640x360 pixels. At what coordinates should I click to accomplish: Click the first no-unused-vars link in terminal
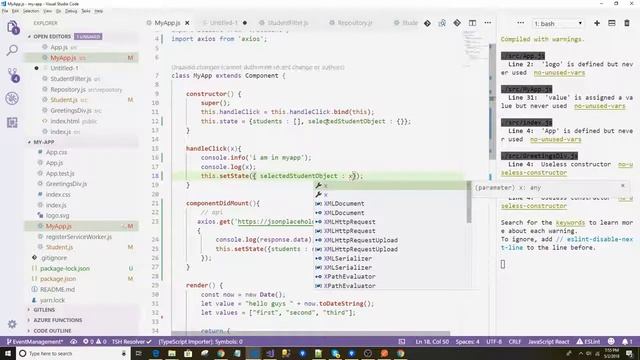[559, 73]
